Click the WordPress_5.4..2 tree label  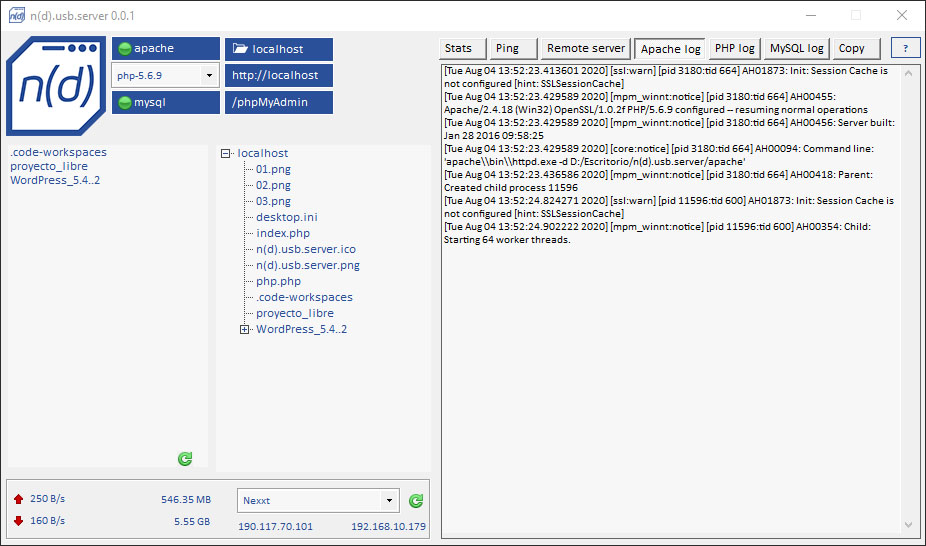click(x=301, y=329)
